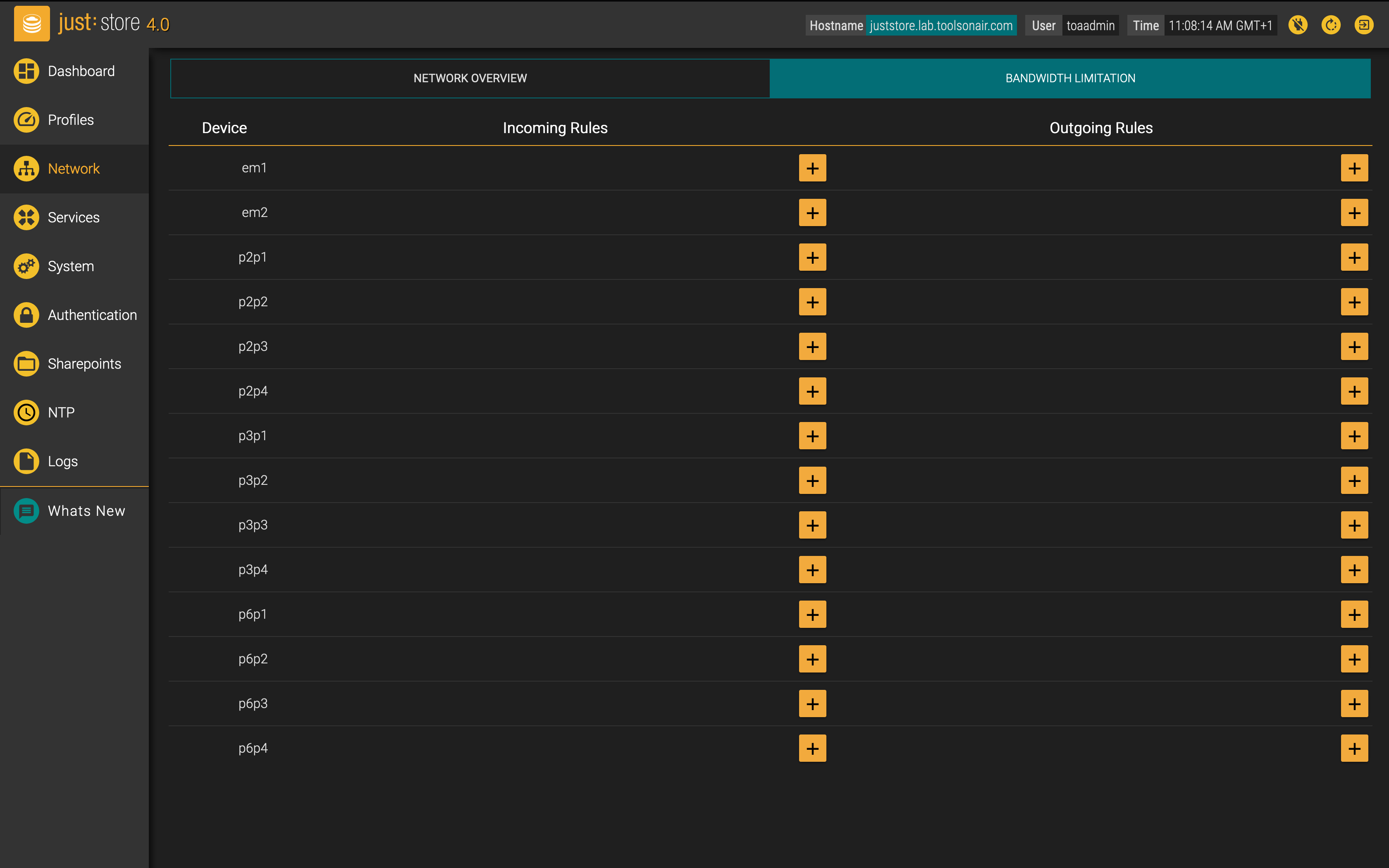Add incoming rule for p3p3
This screenshot has height=868, width=1389.
click(x=812, y=525)
